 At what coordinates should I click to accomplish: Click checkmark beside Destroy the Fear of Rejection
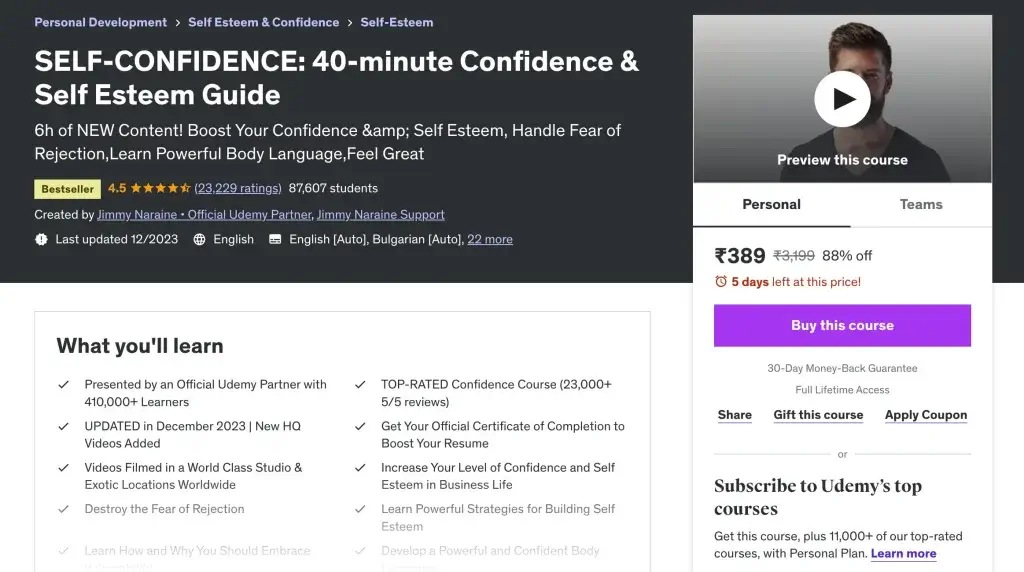[x=64, y=509]
